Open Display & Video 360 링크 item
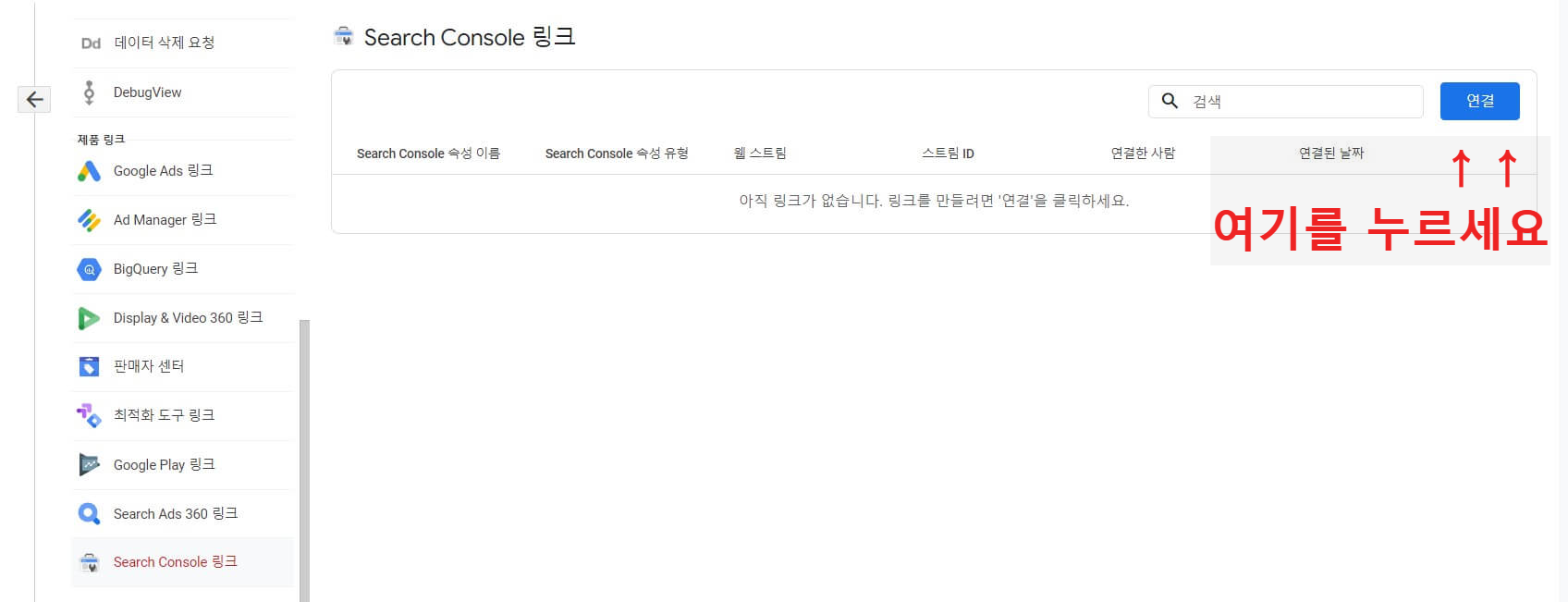Screen dimensions: 1568x602 pyautogui.click(x=183, y=318)
